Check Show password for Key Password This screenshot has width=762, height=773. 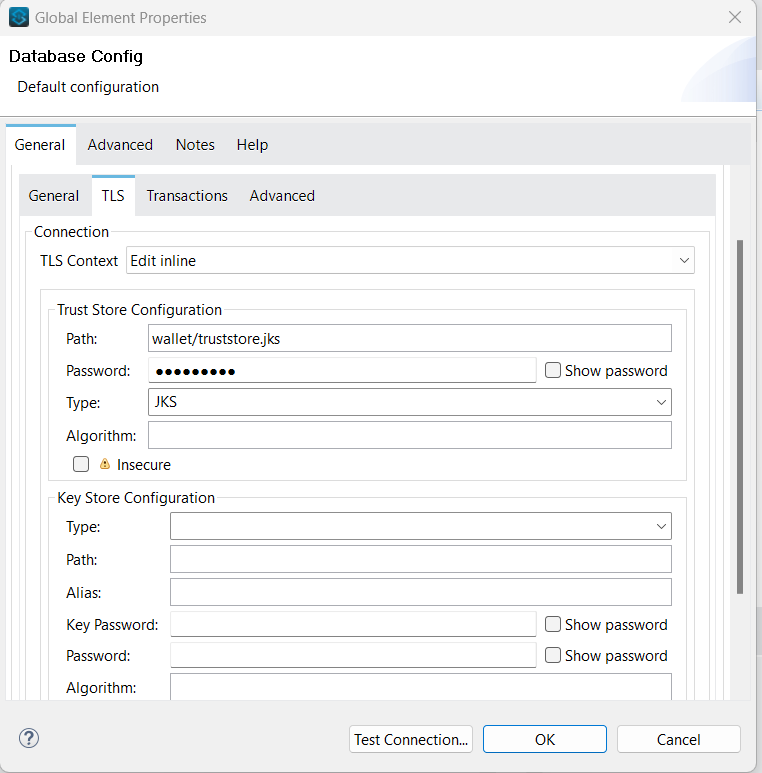coord(553,624)
